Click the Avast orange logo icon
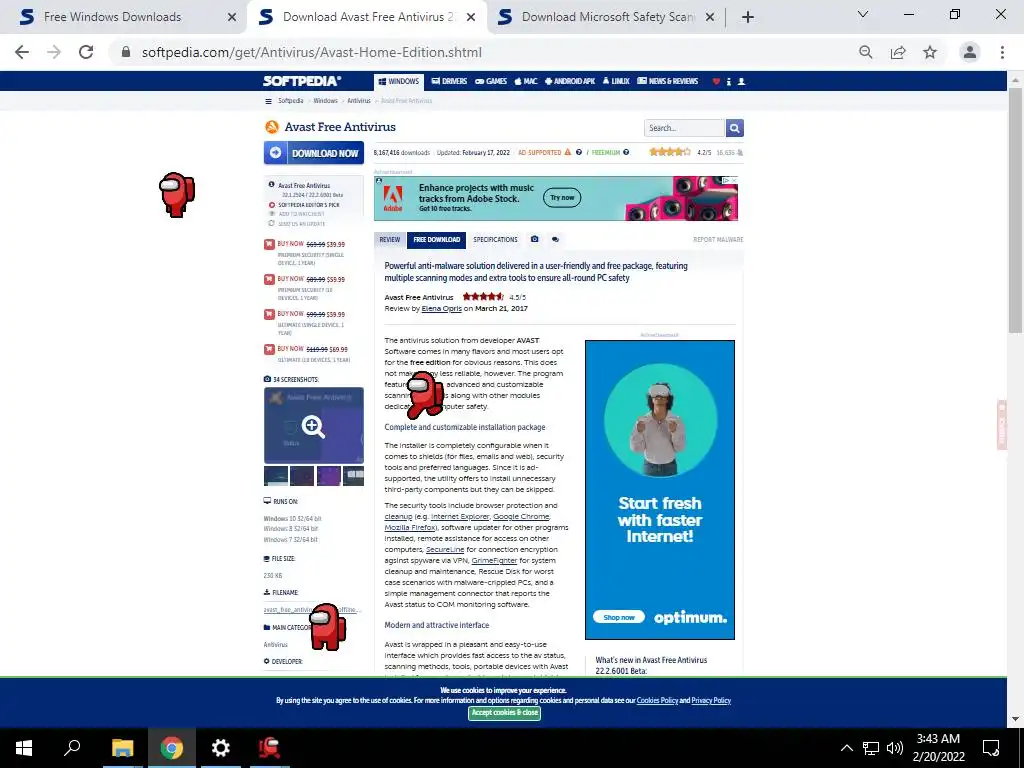This screenshot has height=768, width=1024. (x=272, y=127)
